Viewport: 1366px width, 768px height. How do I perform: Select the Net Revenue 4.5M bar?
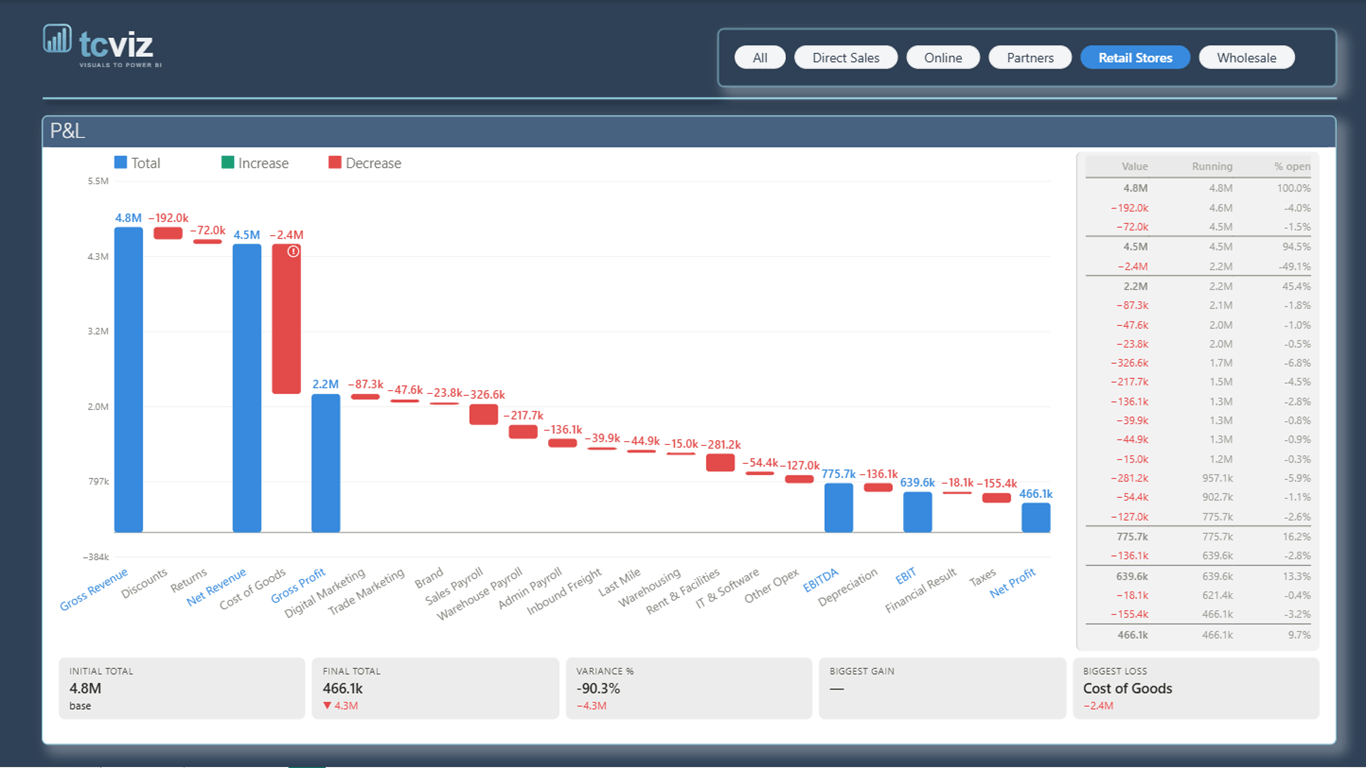tap(247, 388)
